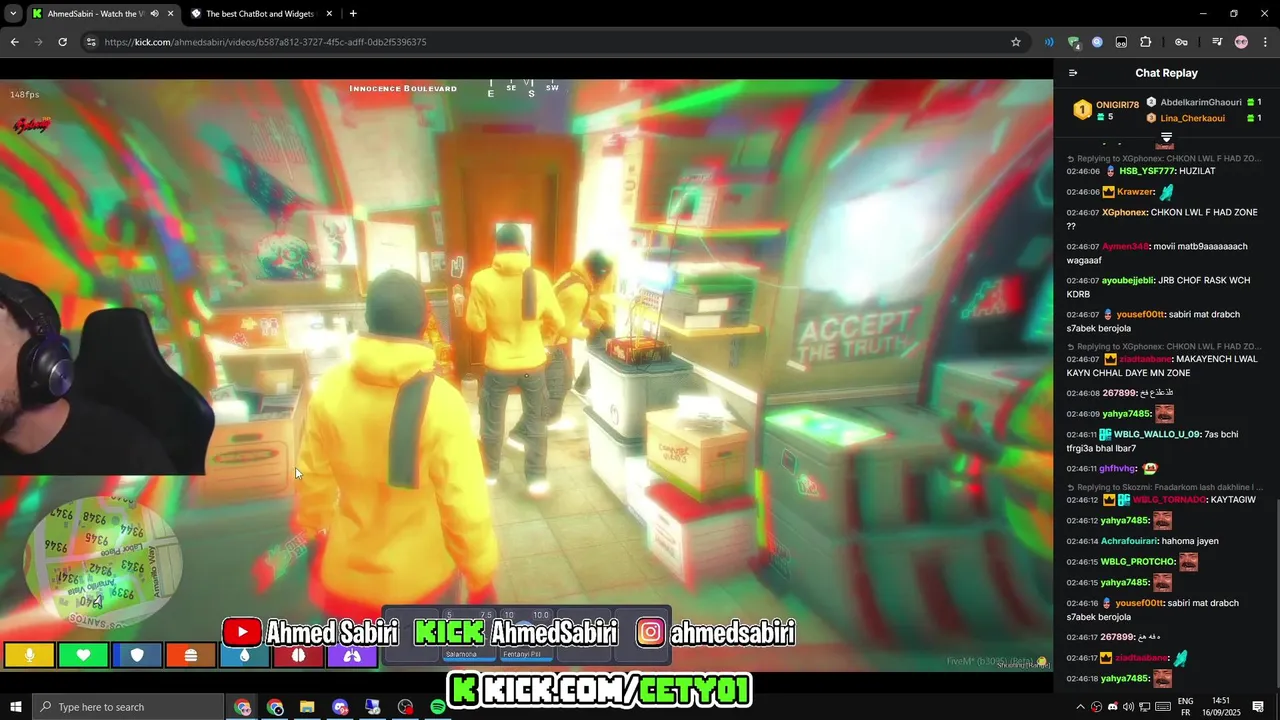Switch the ENG FR input language
The height and width of the screenshot is (720, 1280).
point(1185,707)
